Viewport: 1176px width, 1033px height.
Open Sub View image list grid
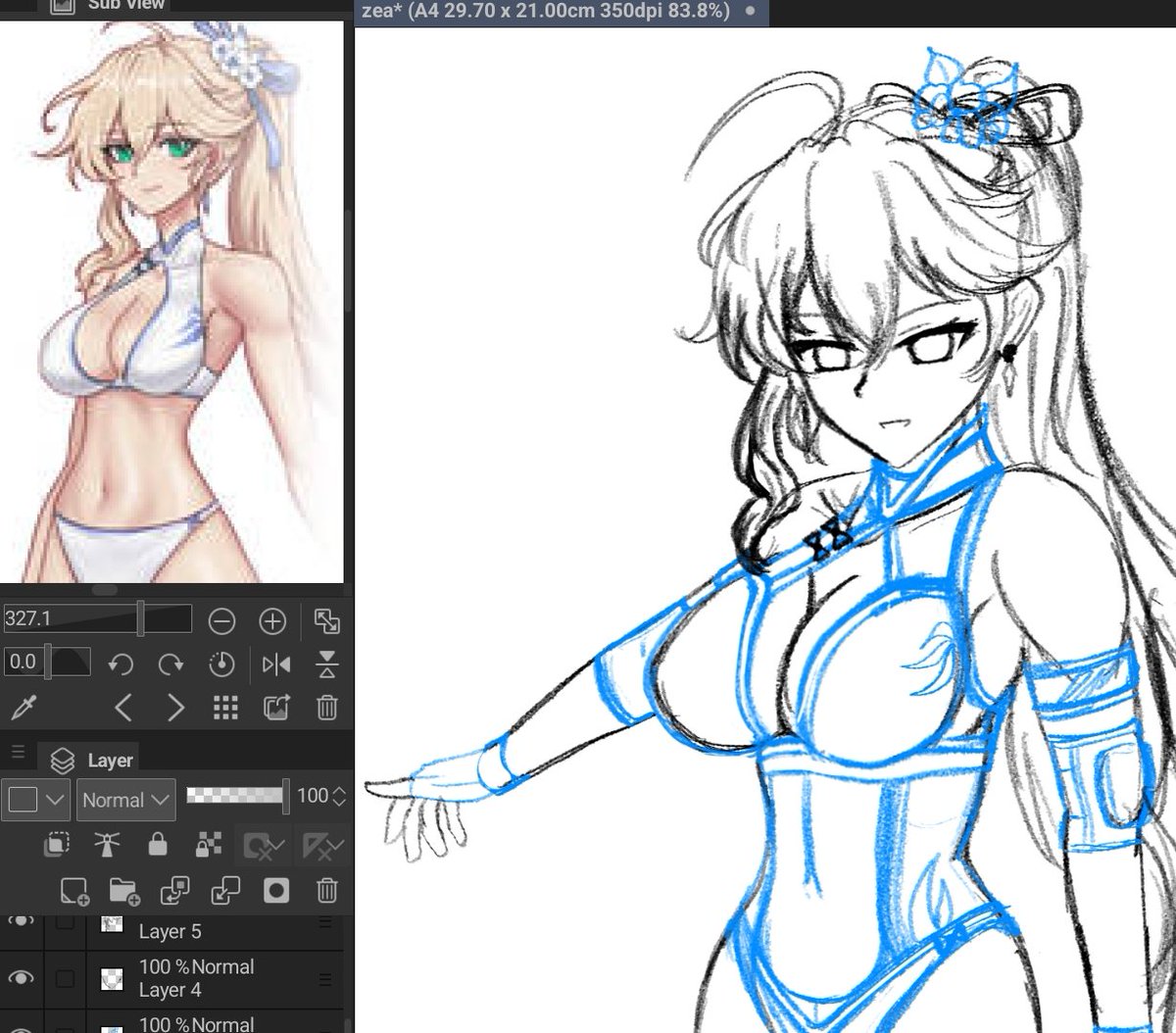[225, 708]
